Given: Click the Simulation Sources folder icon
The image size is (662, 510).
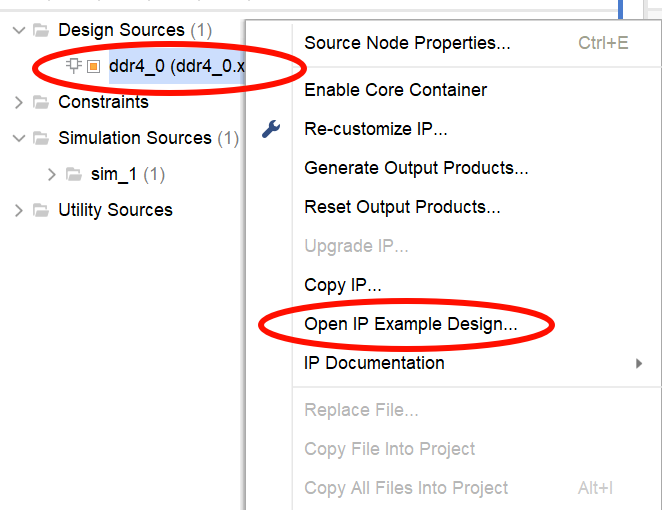Looking at the screenshot, I should click(x=41, y=138).
